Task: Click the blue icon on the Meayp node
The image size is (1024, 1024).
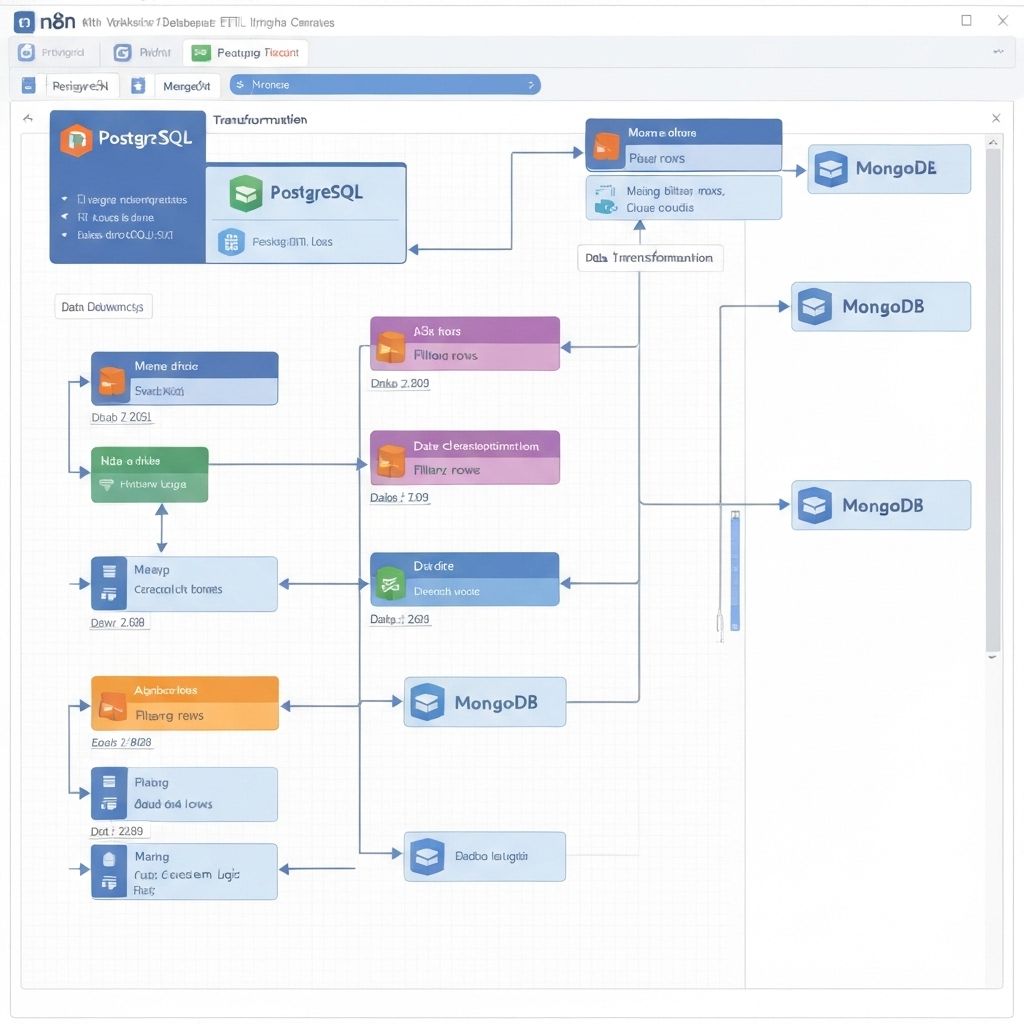Action: point(108,583)
